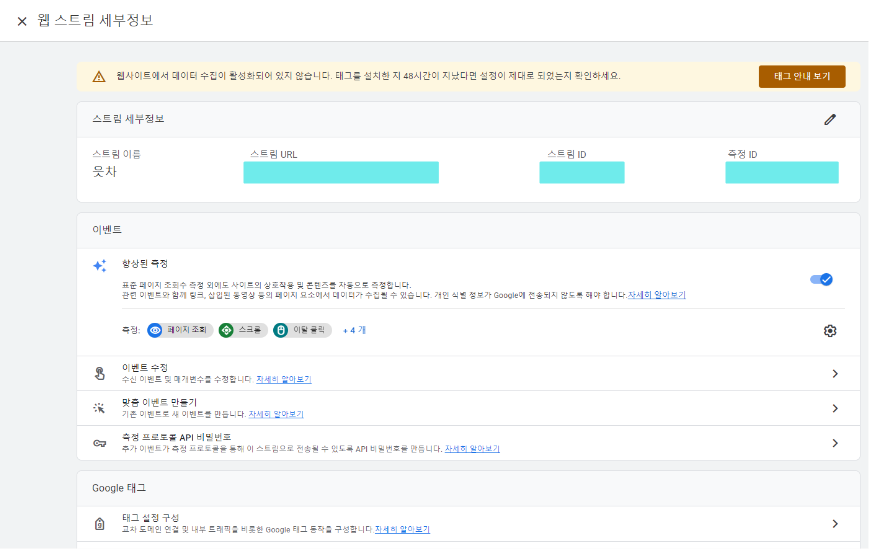Viewport: 870px width, 550px height.
Task: Open learn more link in API 비밀번호 row
Action: pos(472,449)
